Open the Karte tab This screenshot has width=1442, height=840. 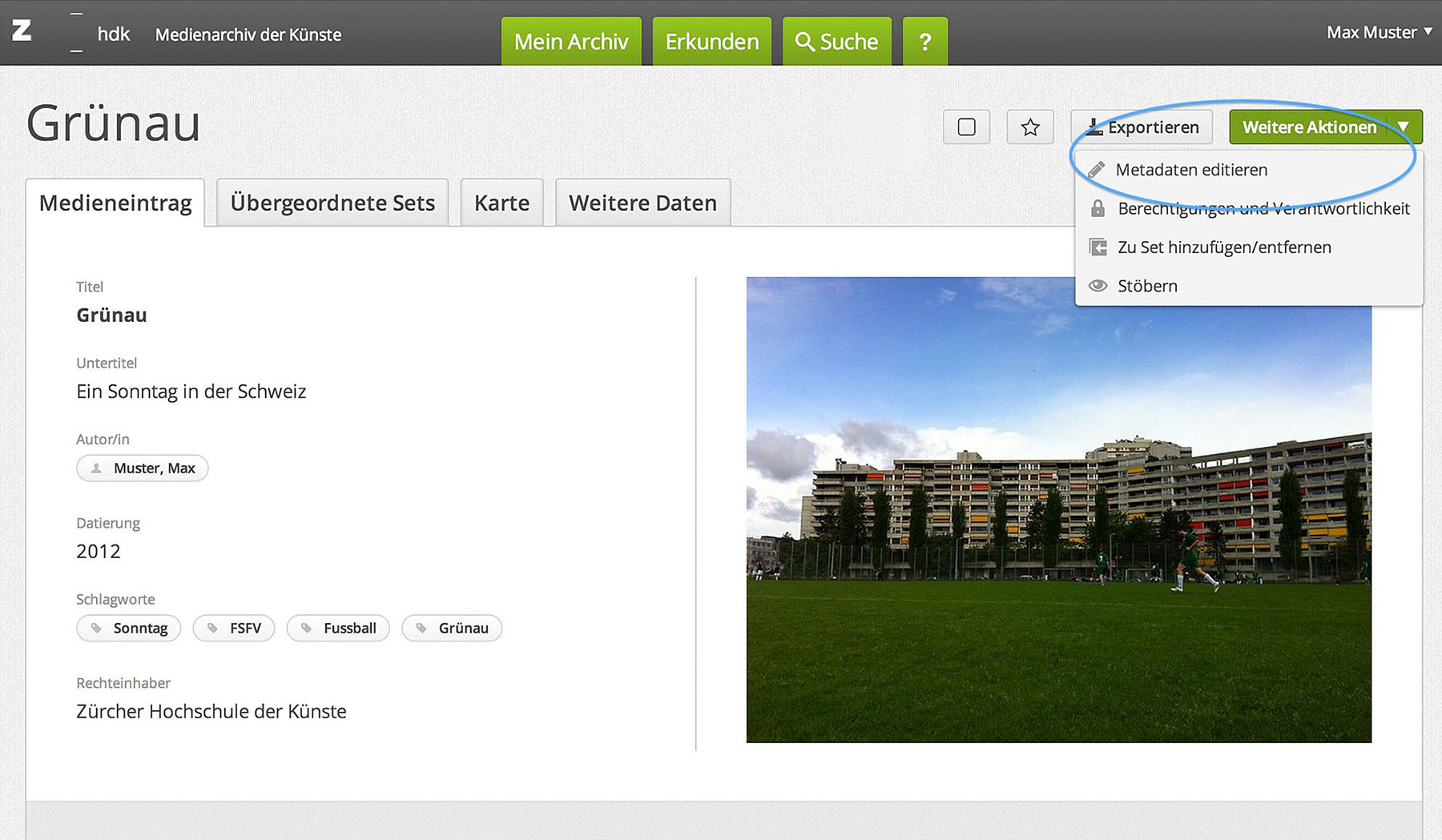coord(501,203)
